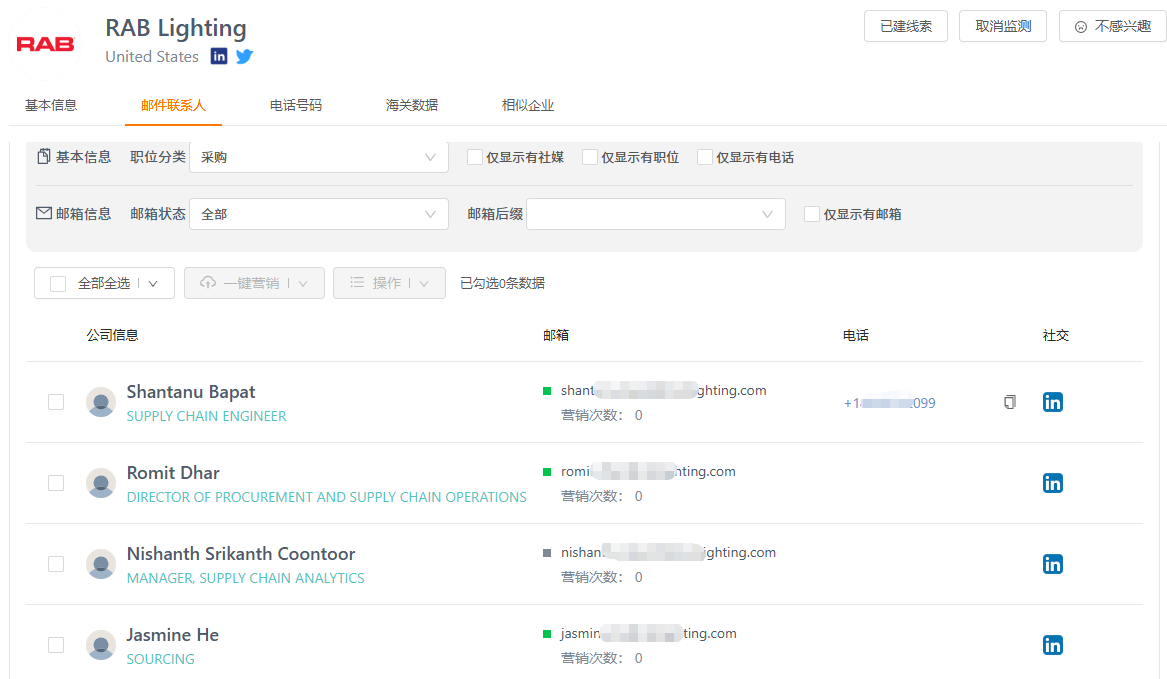Toggle 仅显示有社媒 checkbox
Screen dimensions: 1167x679
[x=475, y=157]
